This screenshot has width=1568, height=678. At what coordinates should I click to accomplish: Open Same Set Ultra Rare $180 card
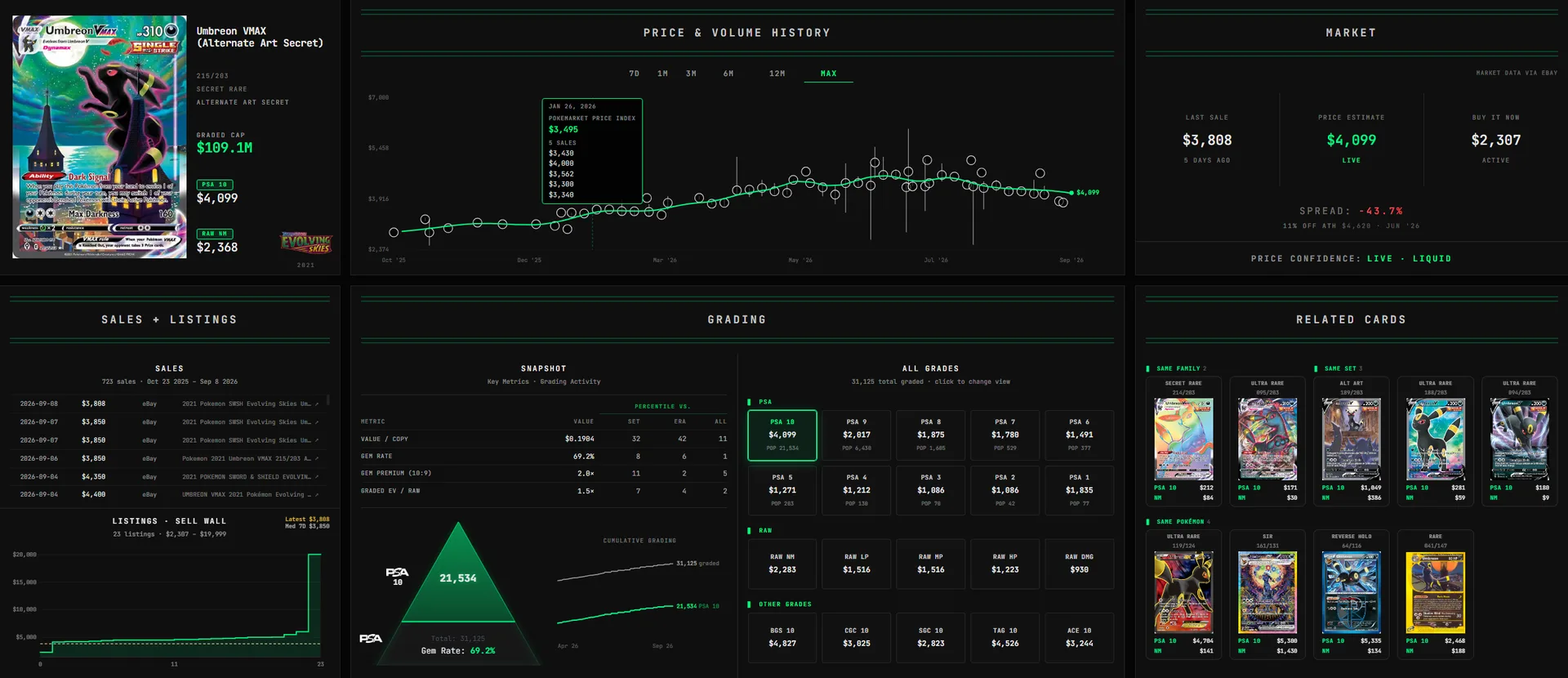pos(1520,439)
